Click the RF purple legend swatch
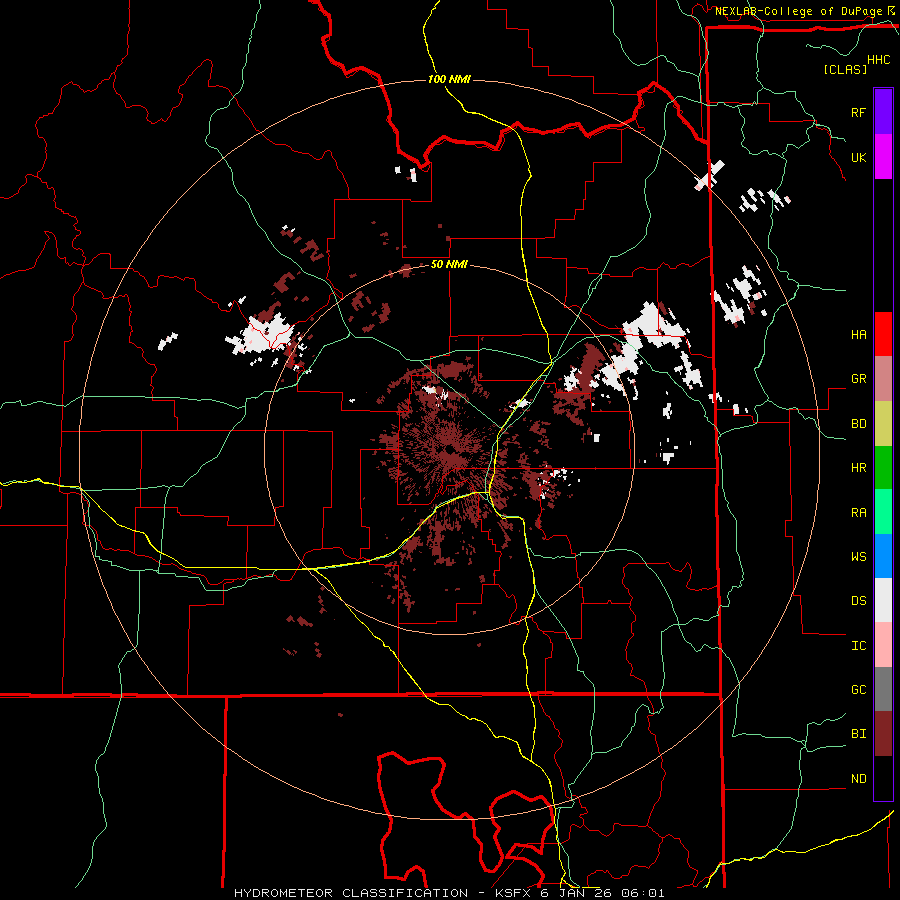Viewport: 900px width, 900px height. click(883, 112)
